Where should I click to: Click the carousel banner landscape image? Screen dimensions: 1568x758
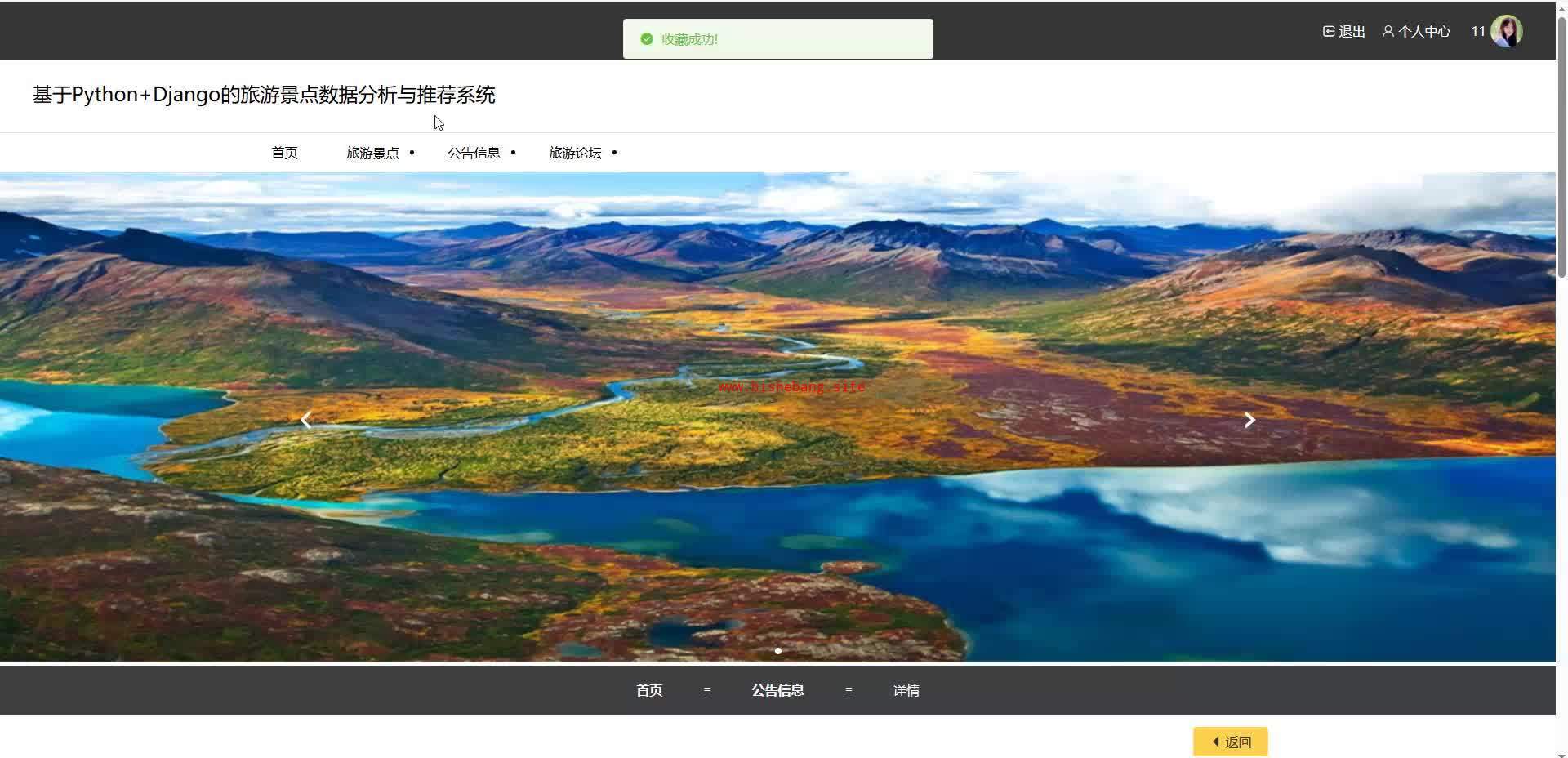click(777, 417)
